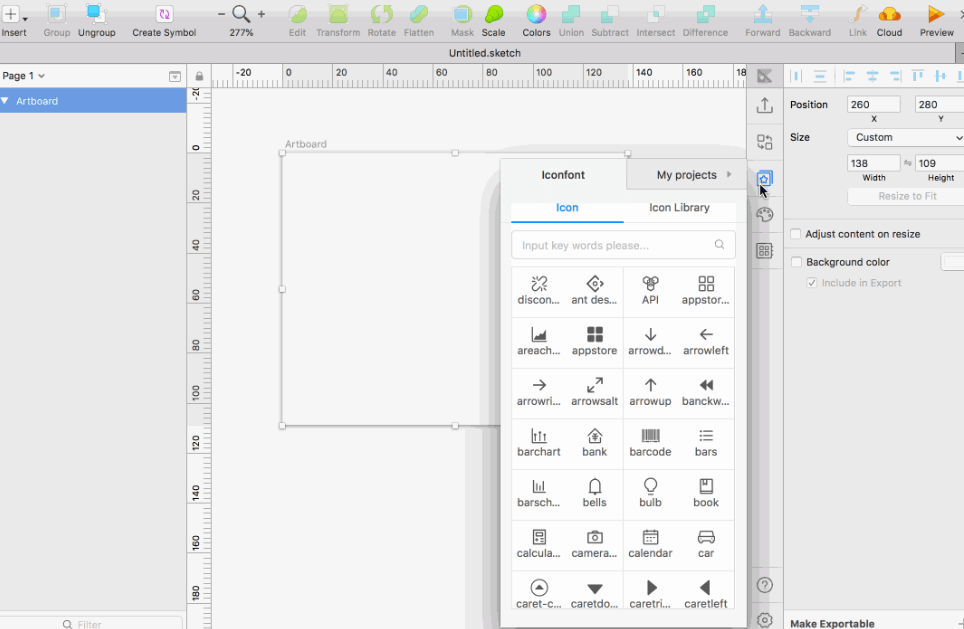Click the Resize to Fit button
964x629 pixels.
point(907,196)
